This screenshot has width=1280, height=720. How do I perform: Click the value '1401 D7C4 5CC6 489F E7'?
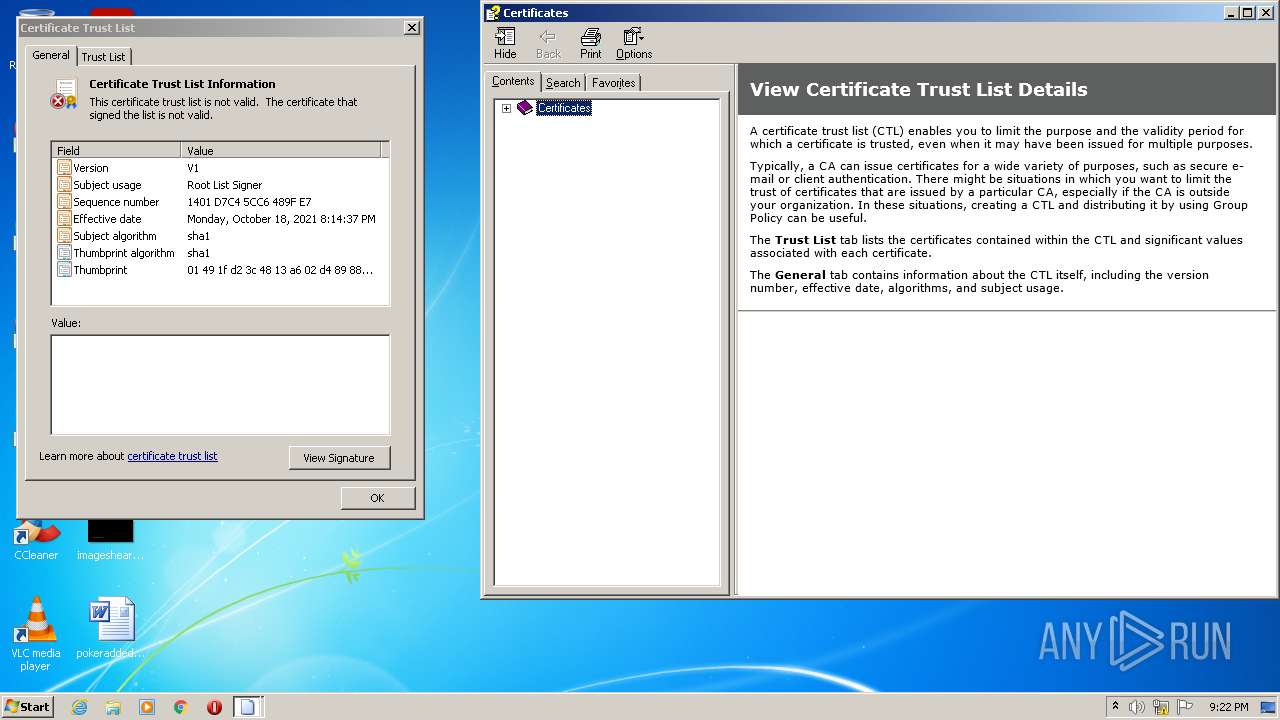[249, 202]
